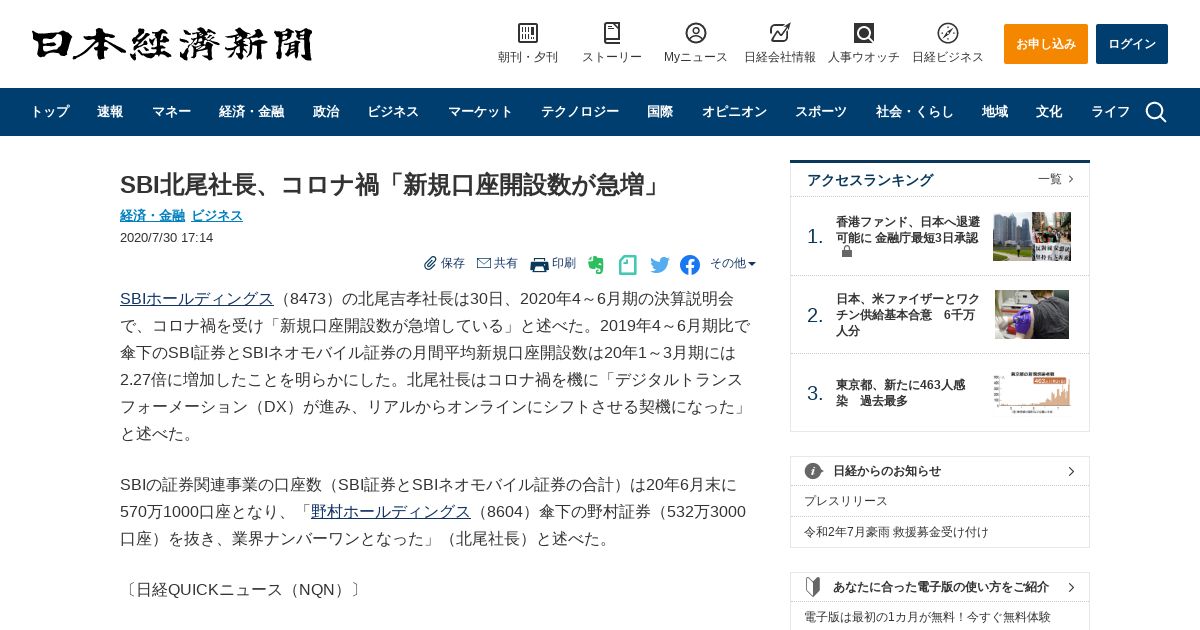Image resolution: width=1200 pixels, height=630 pixels.
Task: Open the 朝刊・夕刊 newspaper icon
Action: 528,33
